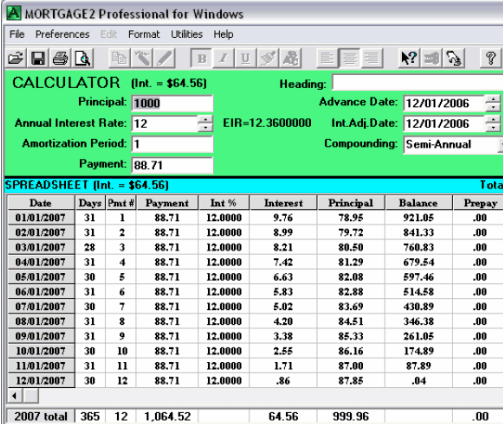
Task: Click the Prepay column header
Action: tap(478, 203)
